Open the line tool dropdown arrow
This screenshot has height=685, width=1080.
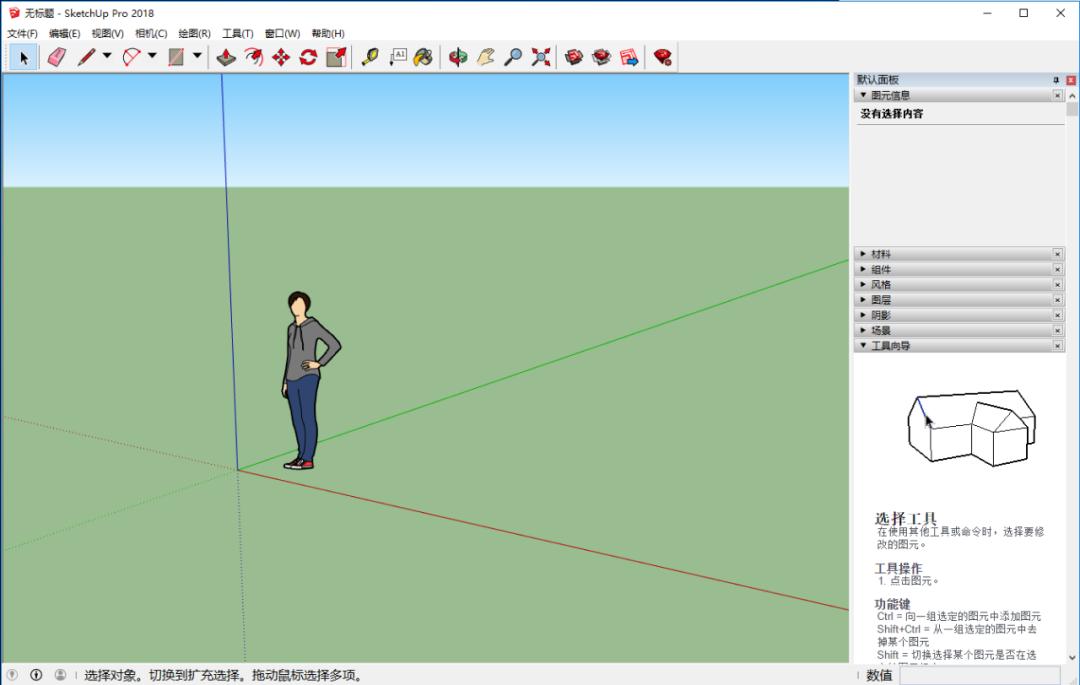[107, 57]
